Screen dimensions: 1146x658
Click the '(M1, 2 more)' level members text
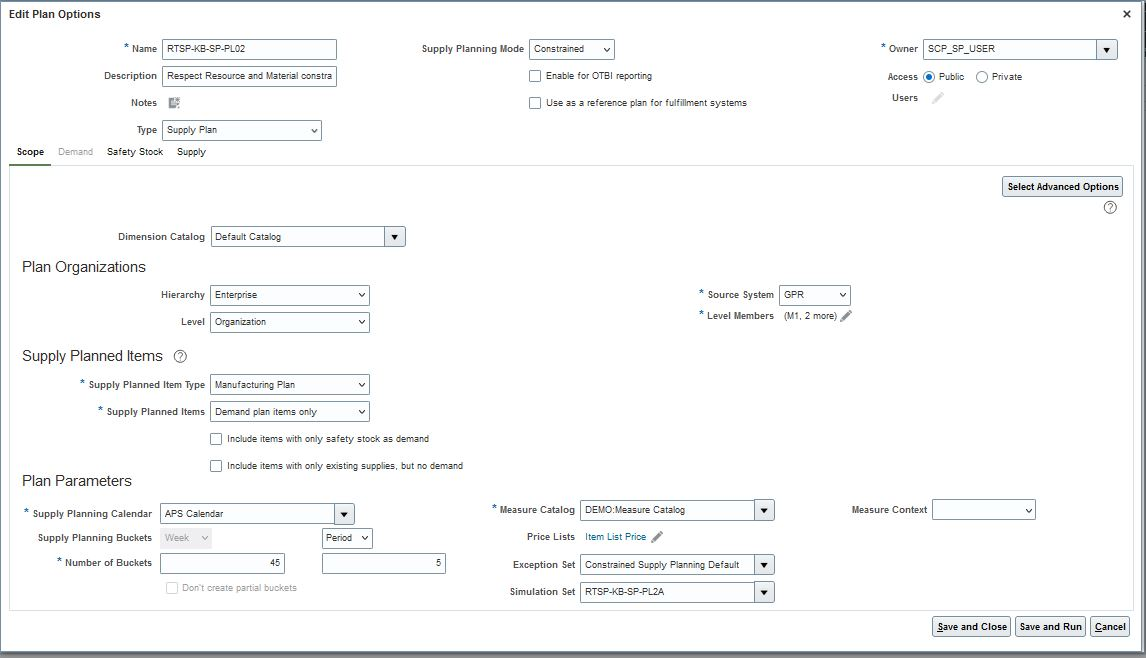(810, 317)
